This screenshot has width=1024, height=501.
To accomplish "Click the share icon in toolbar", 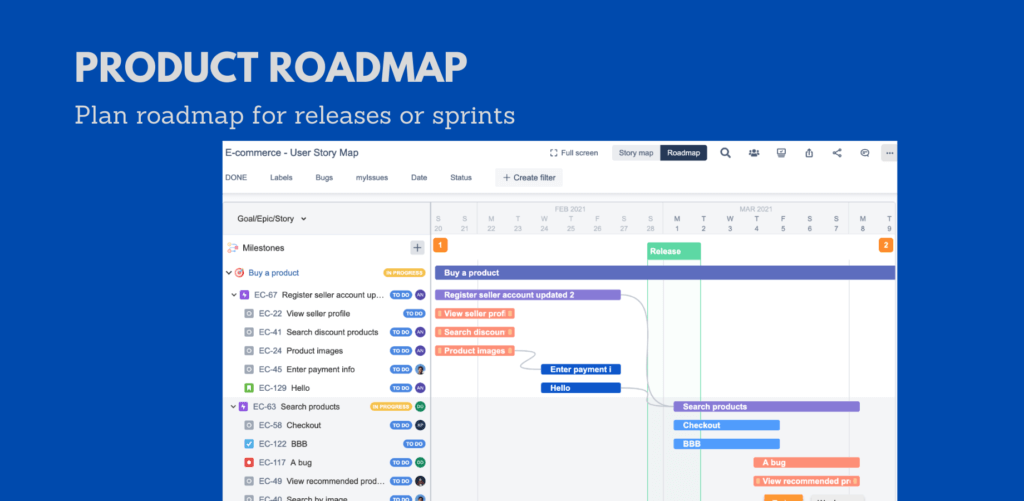I will click(837, 153).
